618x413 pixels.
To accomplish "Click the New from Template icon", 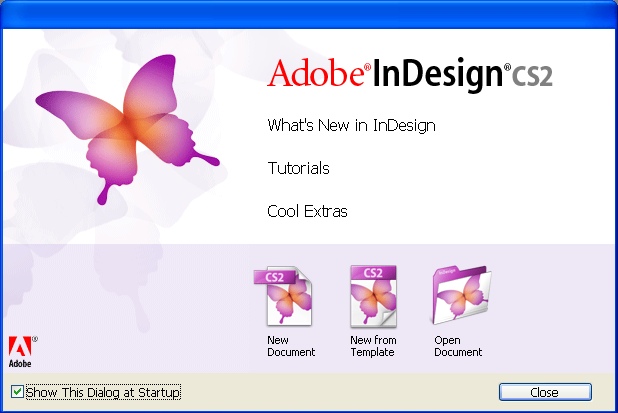I will [373, 296].
